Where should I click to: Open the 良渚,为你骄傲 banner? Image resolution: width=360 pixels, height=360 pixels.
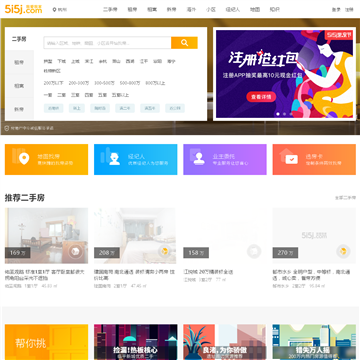click(225, 342)
